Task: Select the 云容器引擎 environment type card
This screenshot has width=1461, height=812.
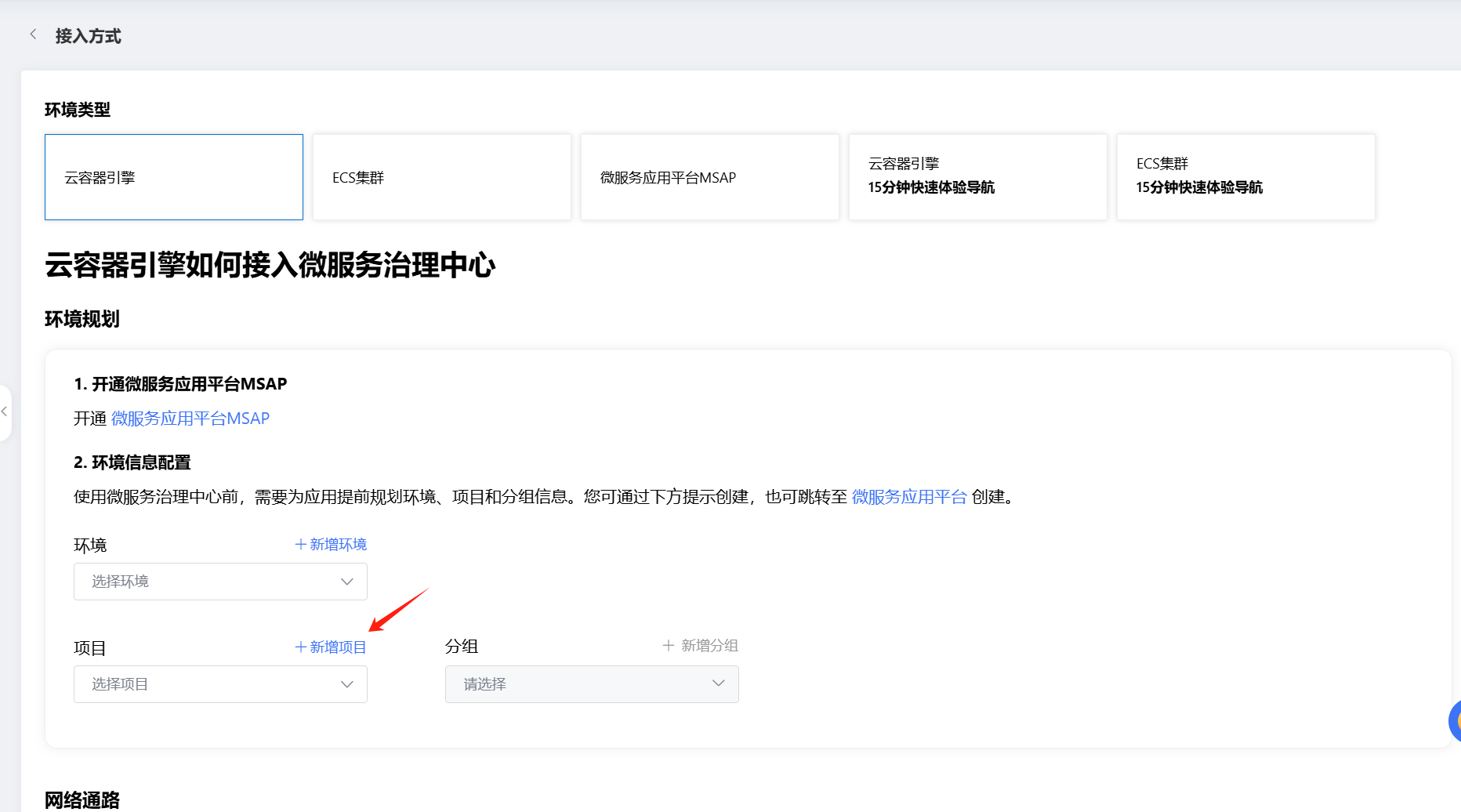Action: click(174, 177)
